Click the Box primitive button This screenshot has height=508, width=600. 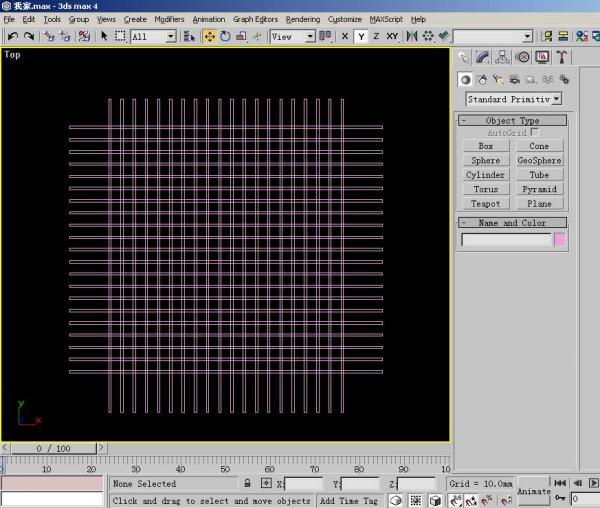point(486,146)
